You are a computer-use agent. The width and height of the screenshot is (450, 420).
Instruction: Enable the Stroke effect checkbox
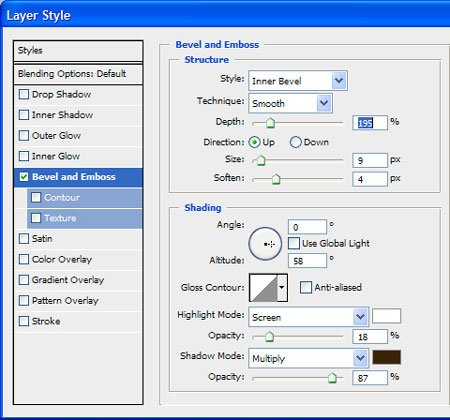tap(24, 321)
